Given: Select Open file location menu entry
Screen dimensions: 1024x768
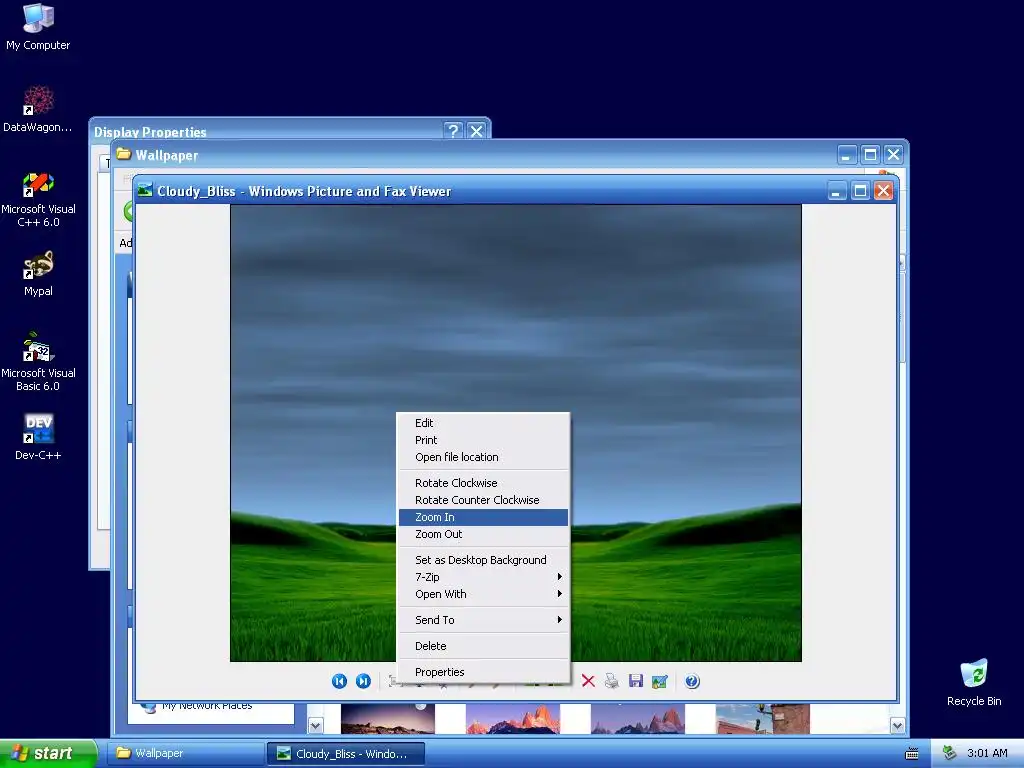Looking at the screenshot, I should pos(483,457).
